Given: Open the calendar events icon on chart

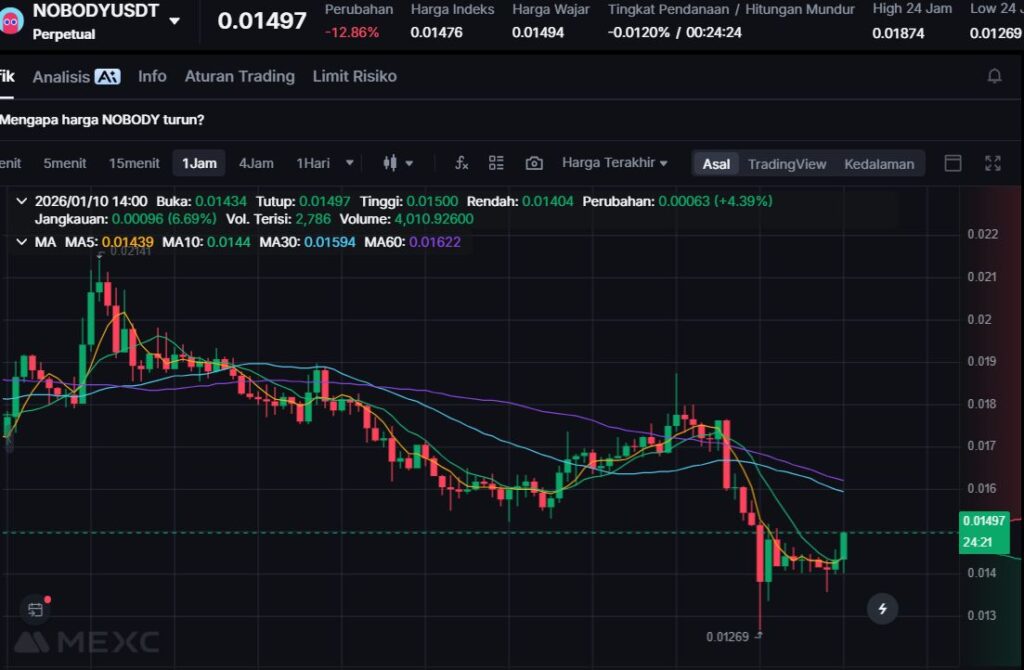Looking at the screenshot, I should tap(36, 608).
